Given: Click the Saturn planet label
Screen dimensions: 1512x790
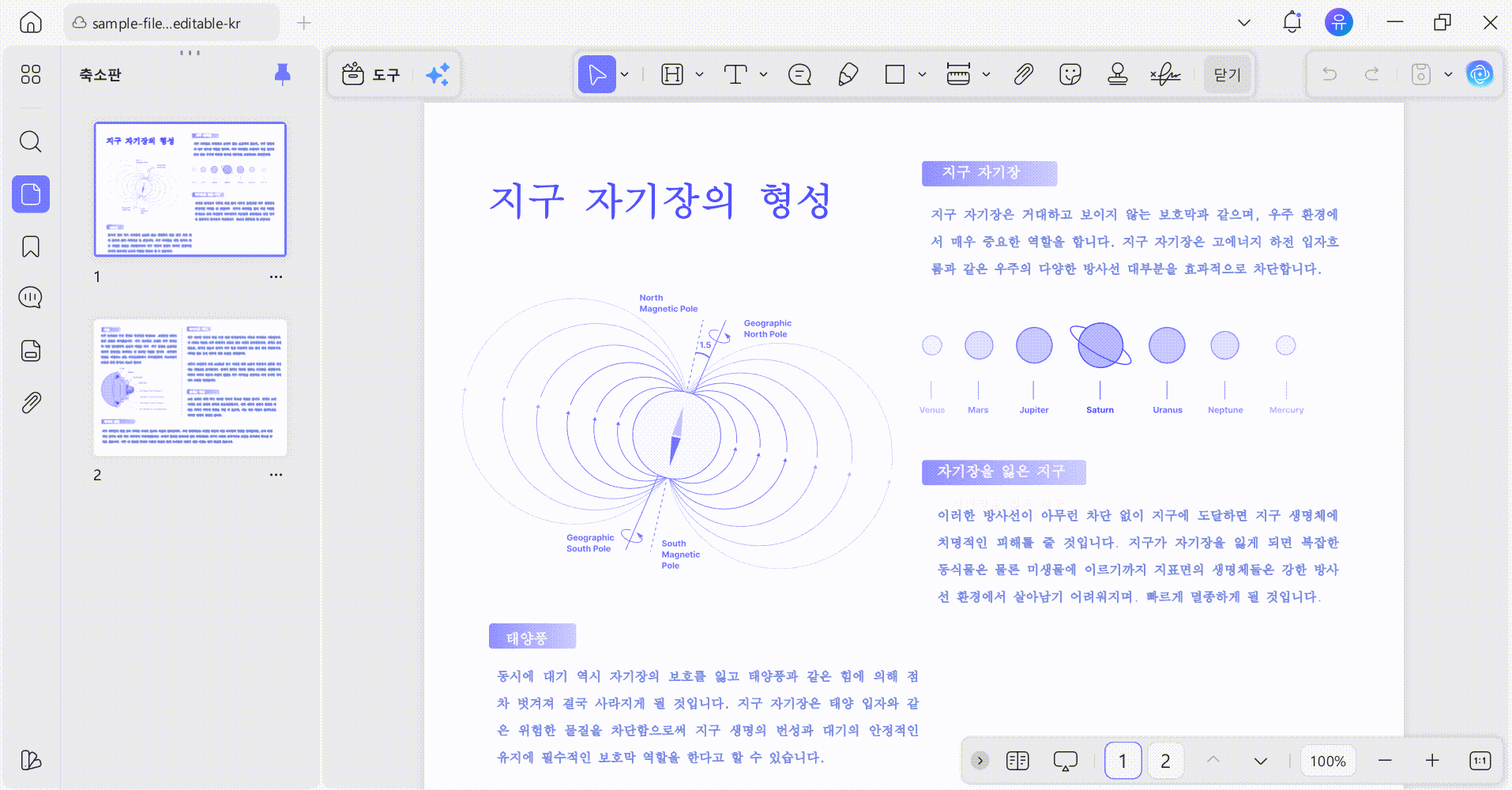Looking at the screenshot, I should pos(1100,410).
